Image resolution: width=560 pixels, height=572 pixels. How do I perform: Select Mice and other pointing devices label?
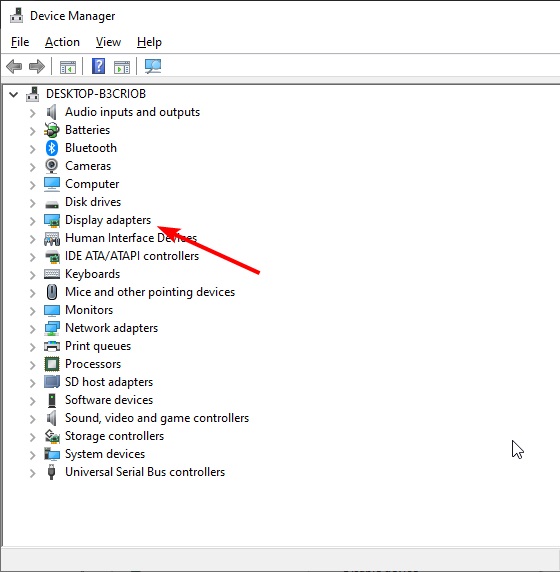[x=150, y=292]
